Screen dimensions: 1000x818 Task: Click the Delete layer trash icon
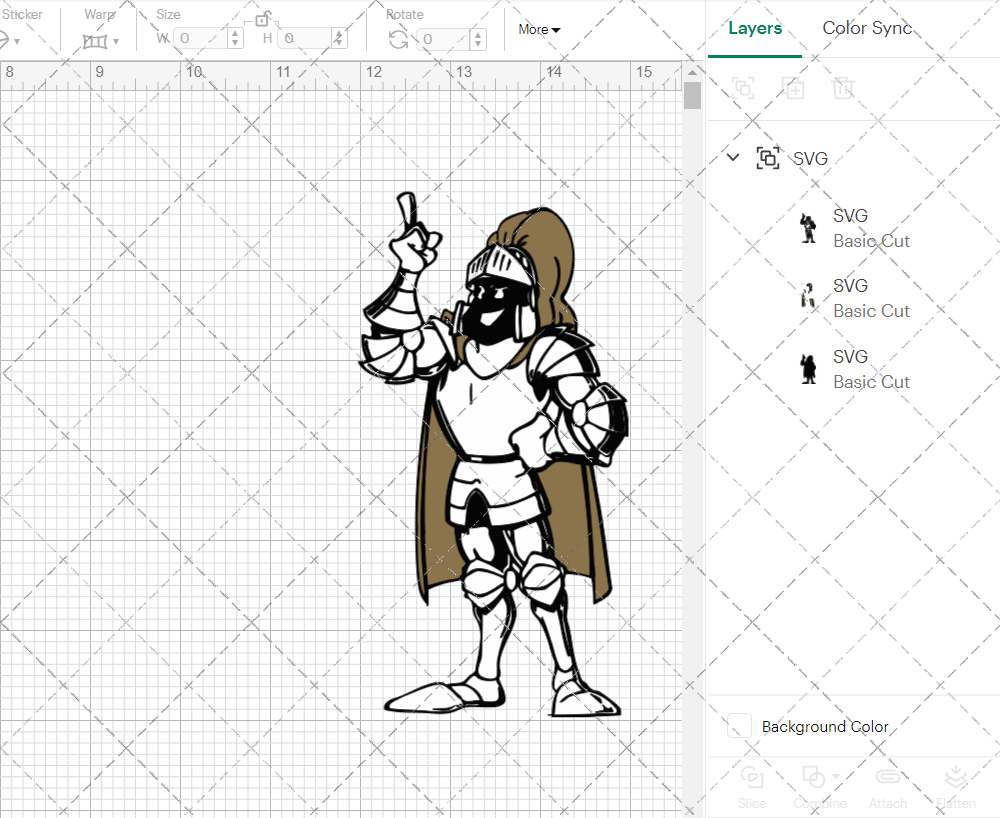[x=844, y=88]
